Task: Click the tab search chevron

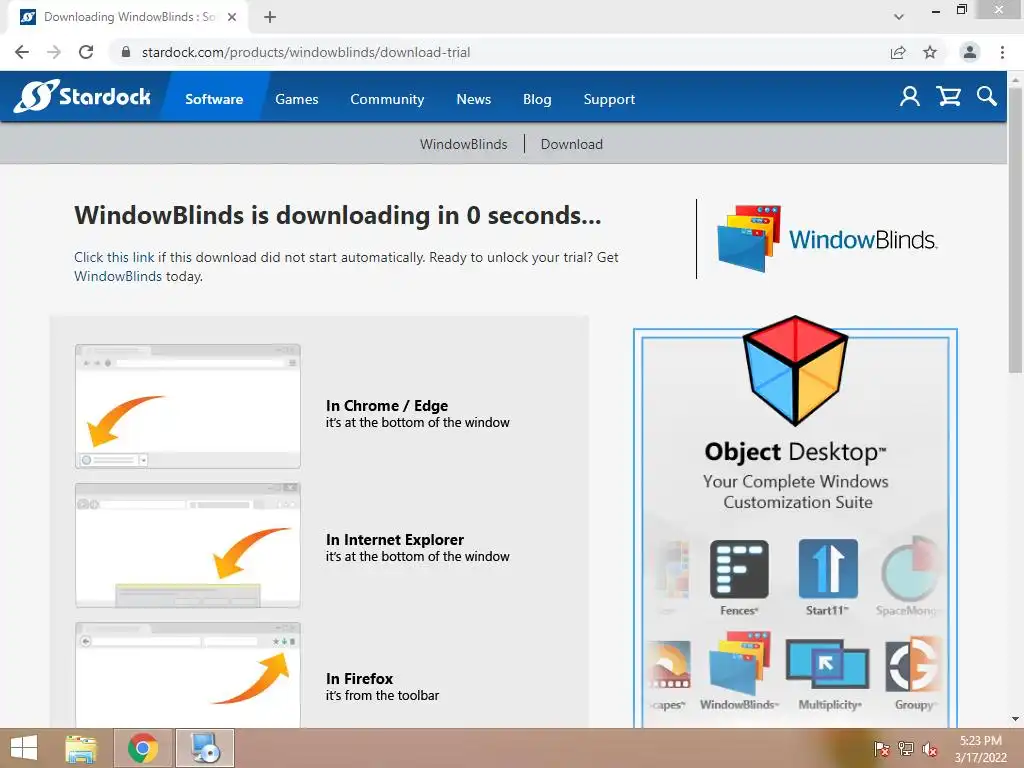Action: pos(899,17)
